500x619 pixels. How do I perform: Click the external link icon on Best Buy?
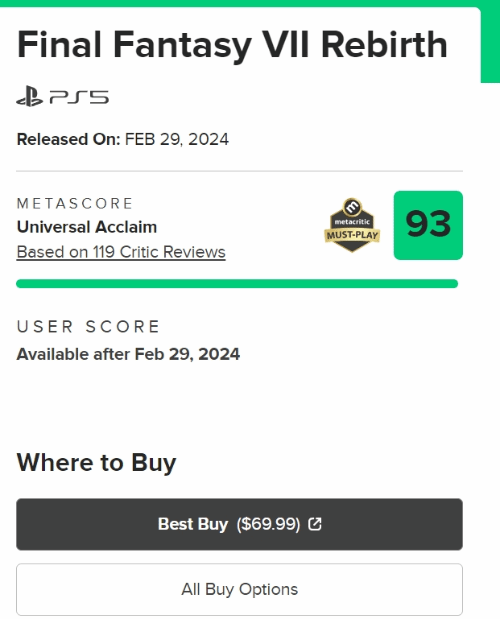coord(315,524)
